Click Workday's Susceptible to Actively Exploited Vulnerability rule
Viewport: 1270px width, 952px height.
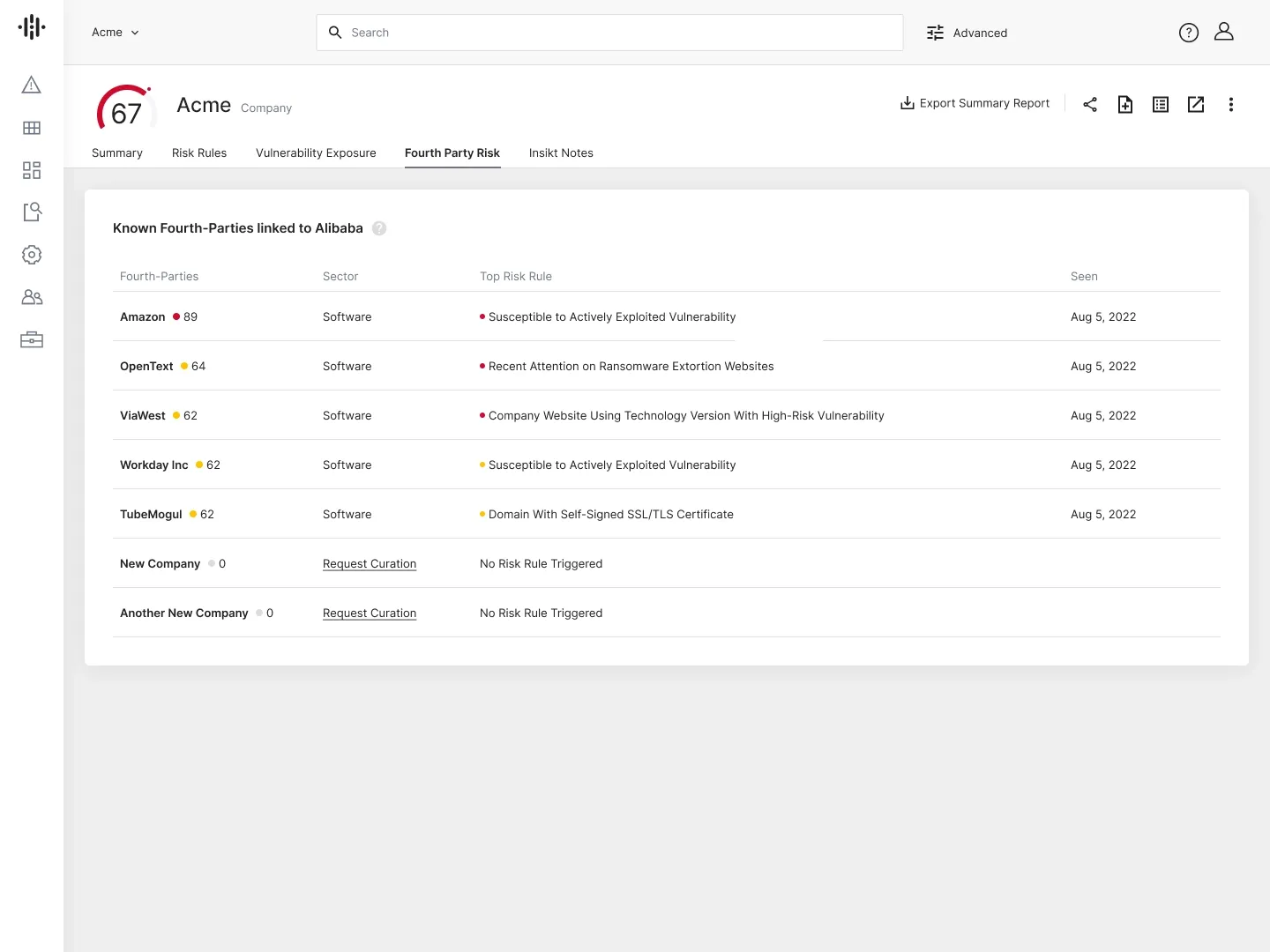(x=612, y=465)
